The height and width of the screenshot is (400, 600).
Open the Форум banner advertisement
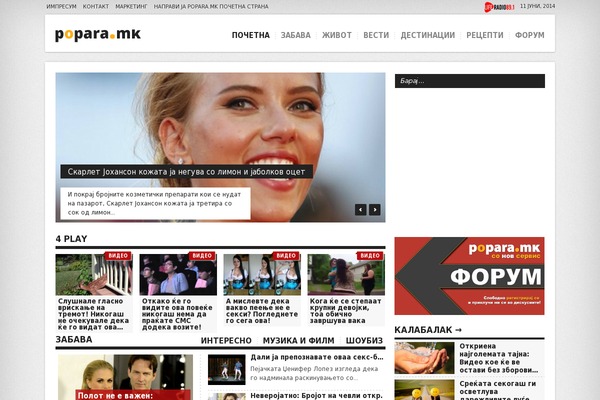click(x=469, y=275)
